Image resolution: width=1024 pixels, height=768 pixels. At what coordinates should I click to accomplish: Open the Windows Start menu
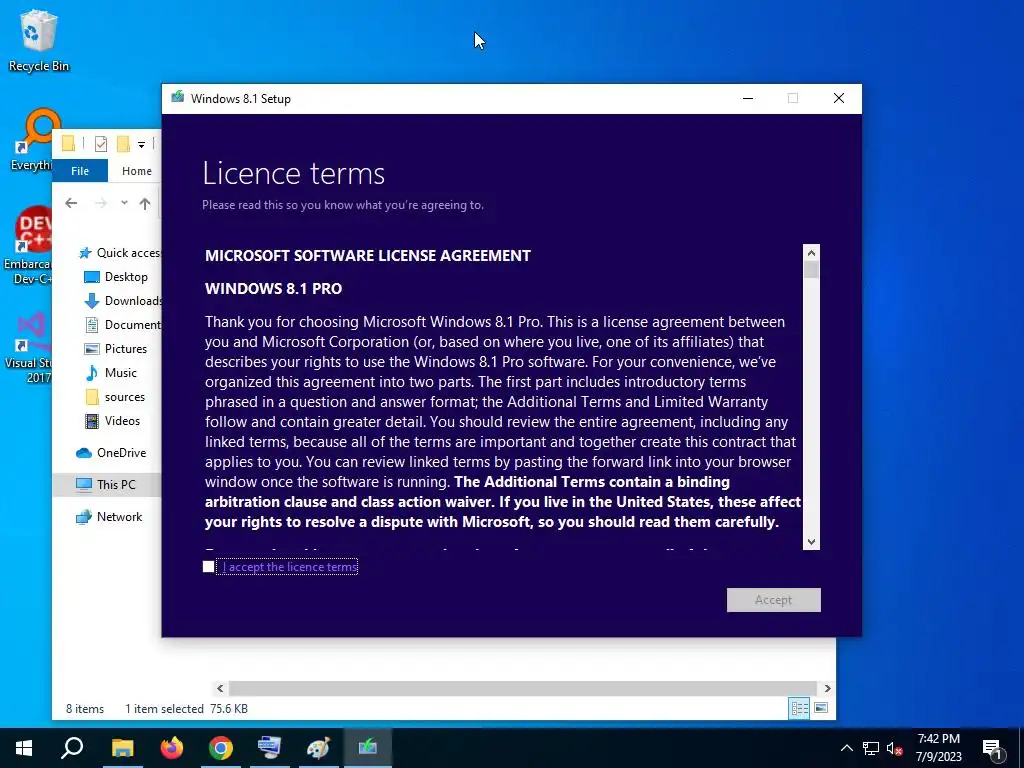click(24, 748)
